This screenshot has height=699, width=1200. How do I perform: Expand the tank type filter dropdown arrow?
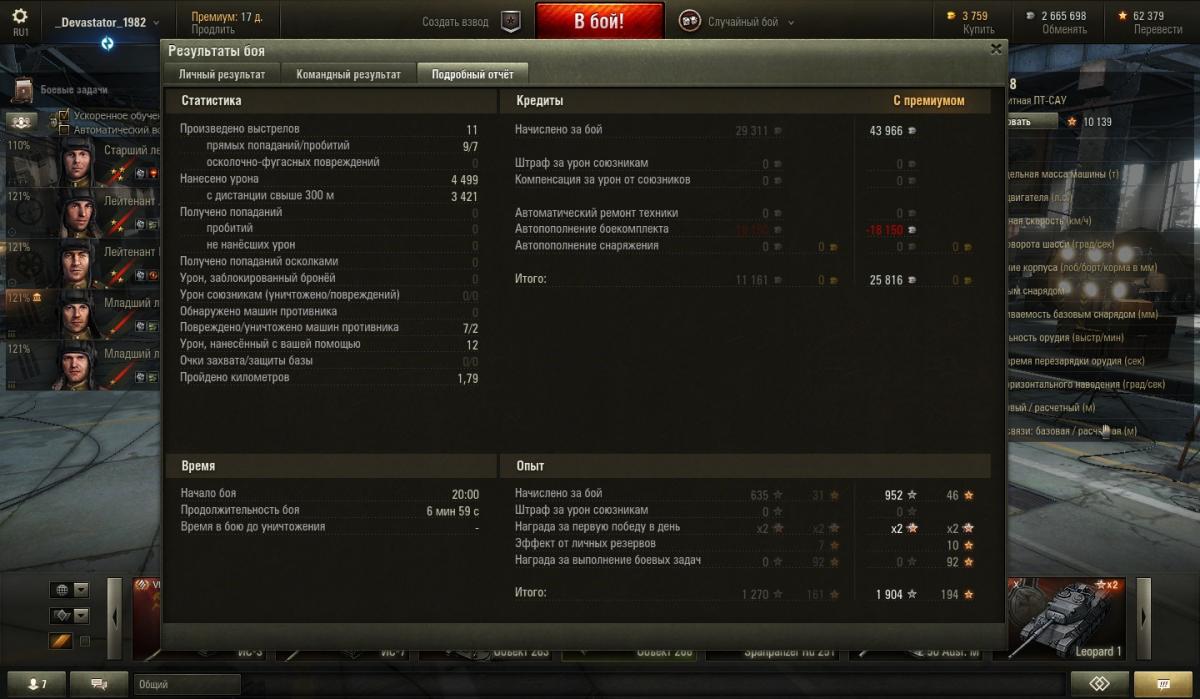81,616
